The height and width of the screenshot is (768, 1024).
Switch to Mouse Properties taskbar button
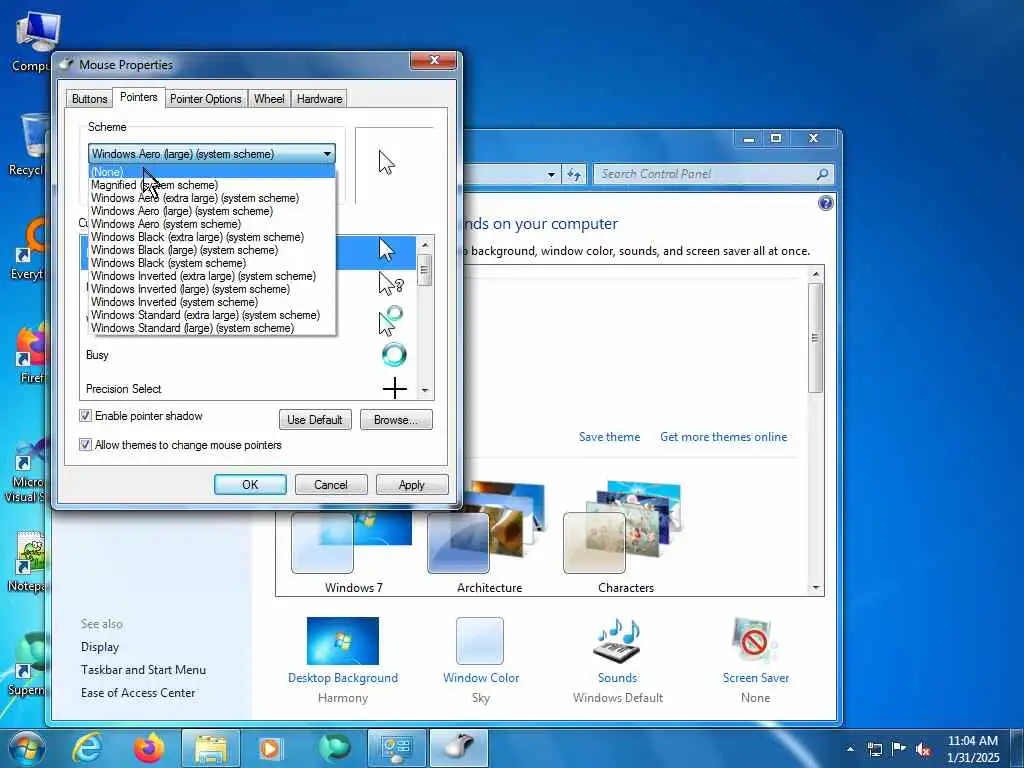point(458,748)
